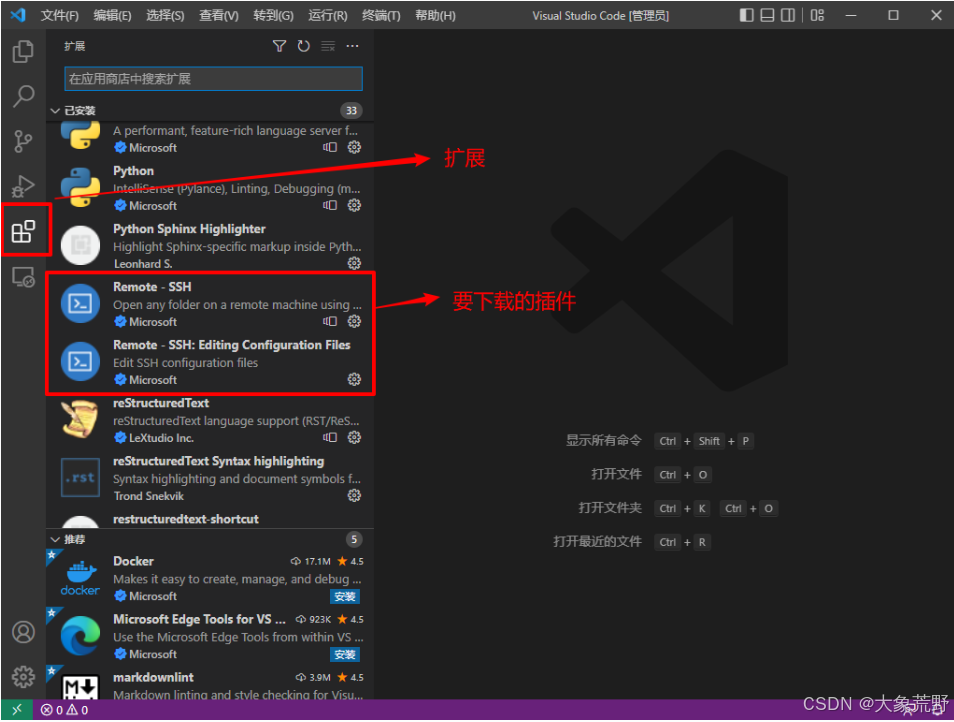This screenshot has width=954, height=722.
Task: Click the Docker extension thumbnail
Action: (x=80, y=578)
